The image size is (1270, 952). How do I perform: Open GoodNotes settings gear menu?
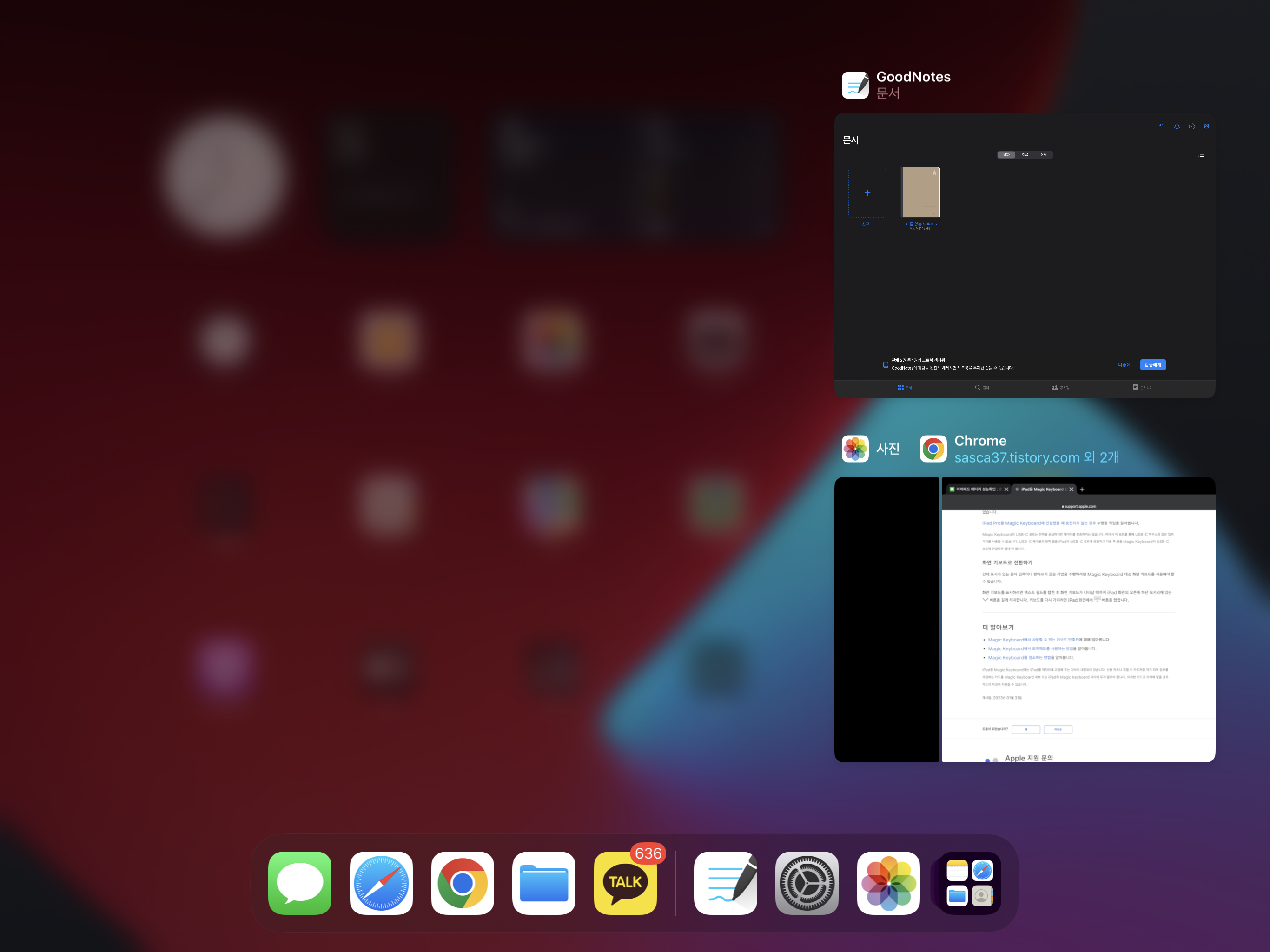(1206, 126)
